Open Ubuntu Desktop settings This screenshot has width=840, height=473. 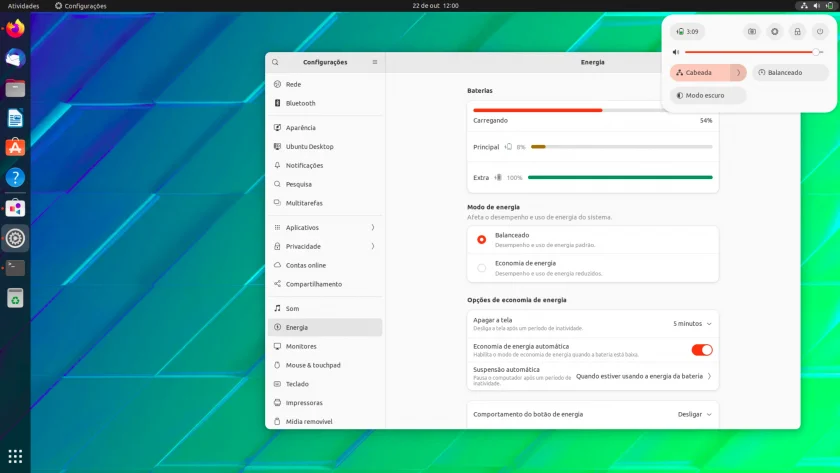click(x=325, y=146)
